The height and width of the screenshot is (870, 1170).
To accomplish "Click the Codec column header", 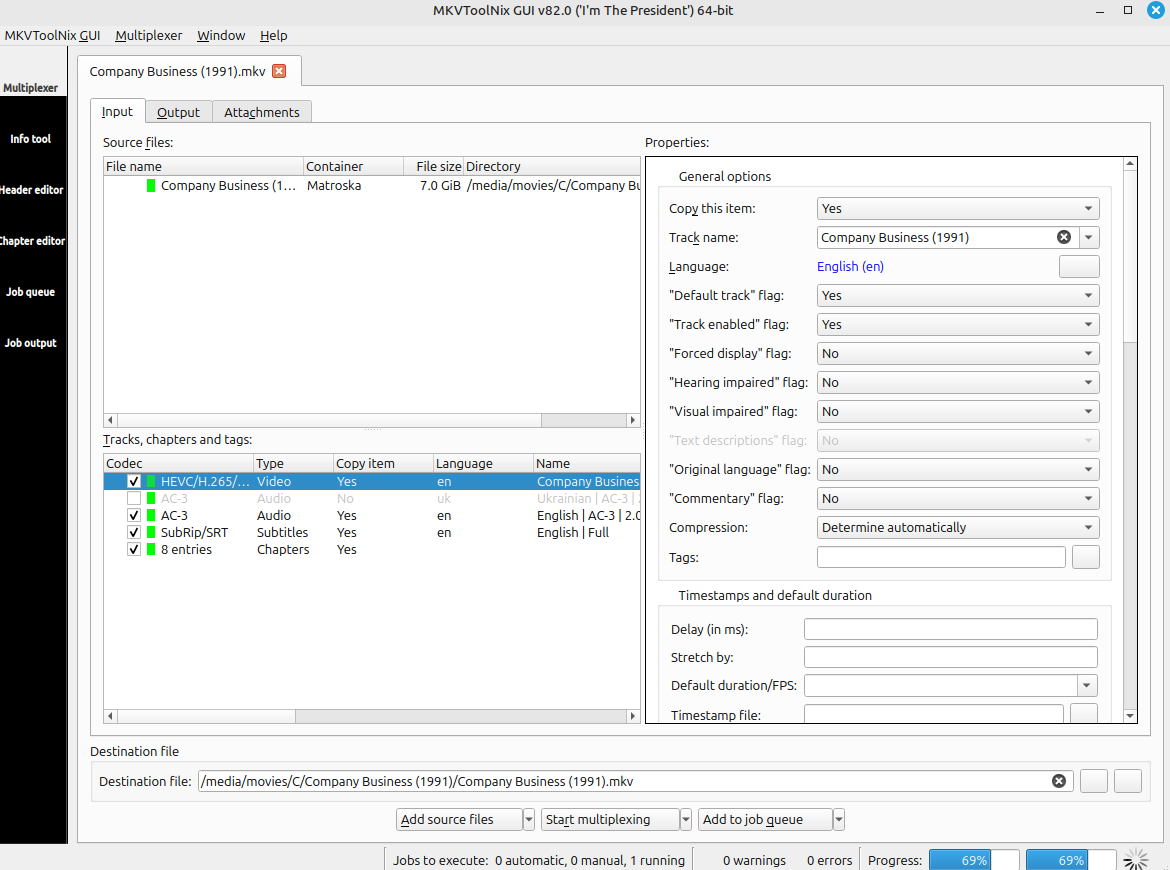I will (178, 463).
